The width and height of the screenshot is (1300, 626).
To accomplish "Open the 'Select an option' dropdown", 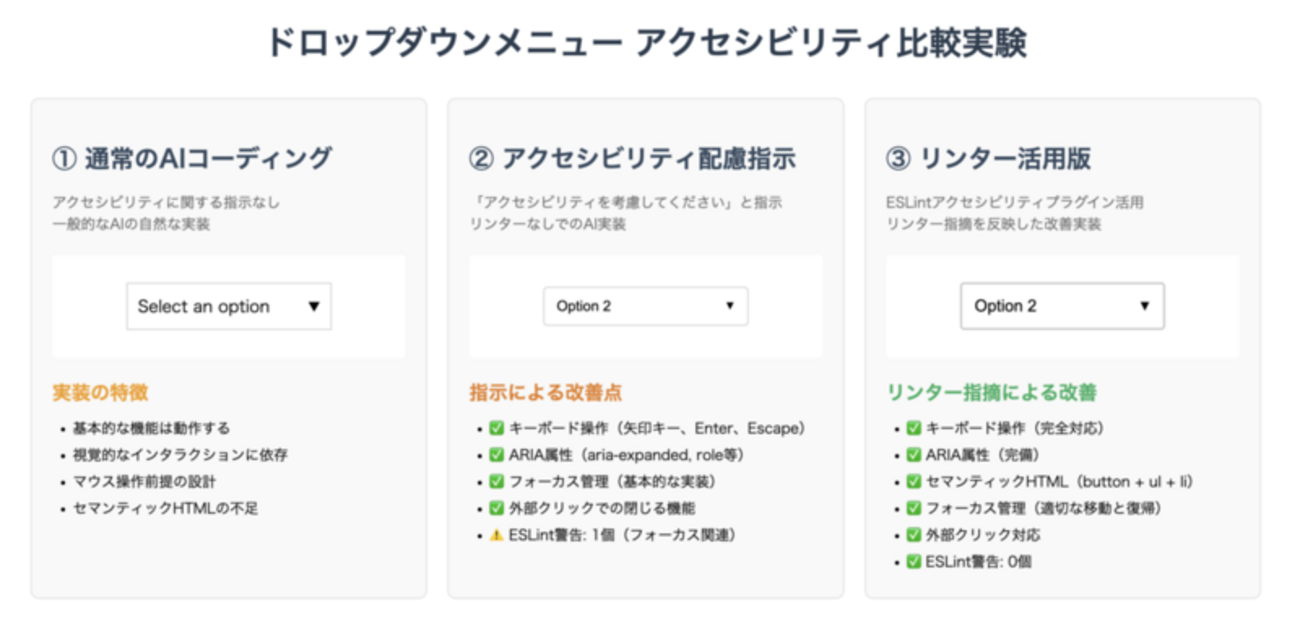I will tap(229, 306).
